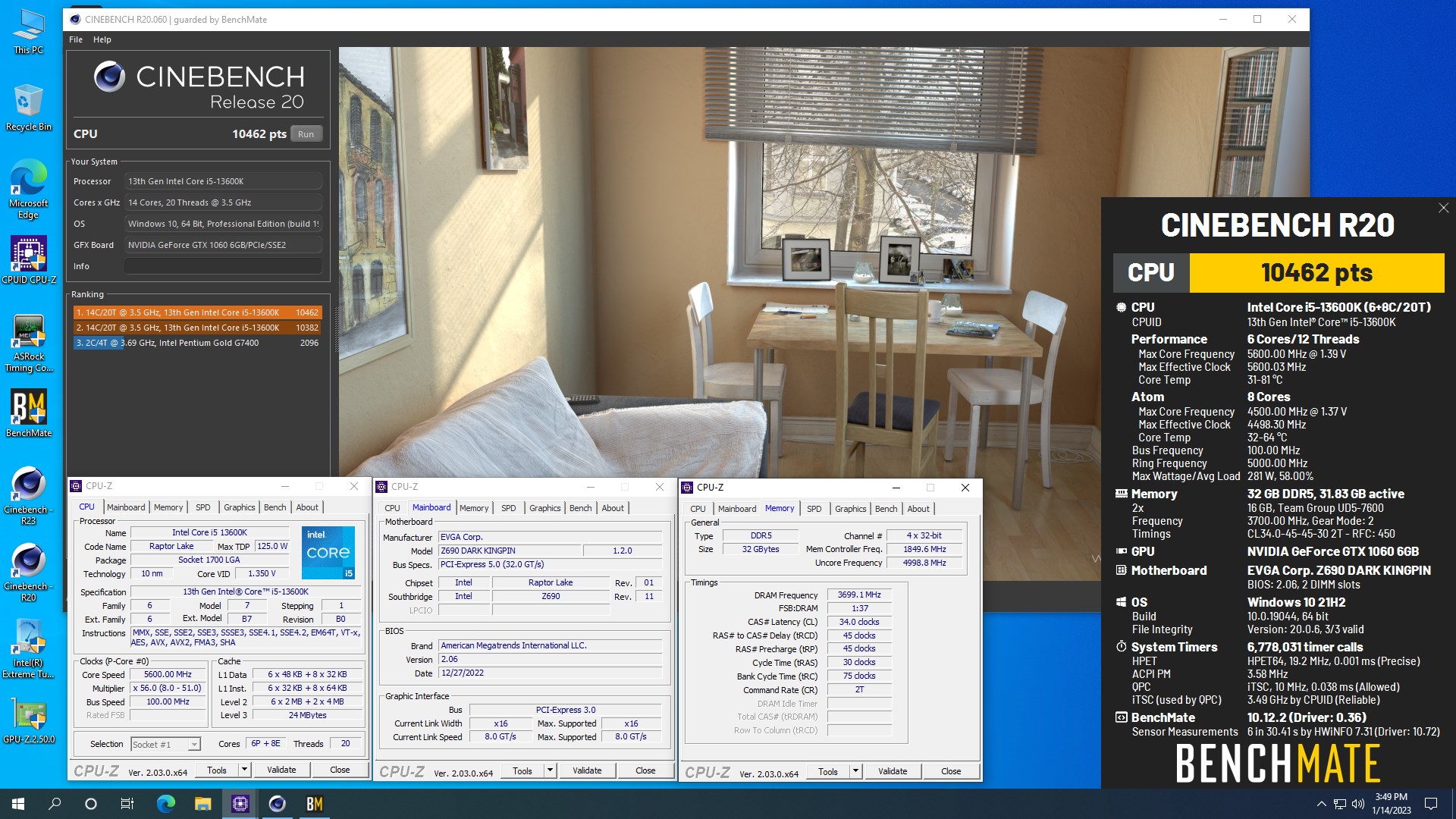Open the Cinebench File menu
This screenshot has height=819, width=1456.
76,39
